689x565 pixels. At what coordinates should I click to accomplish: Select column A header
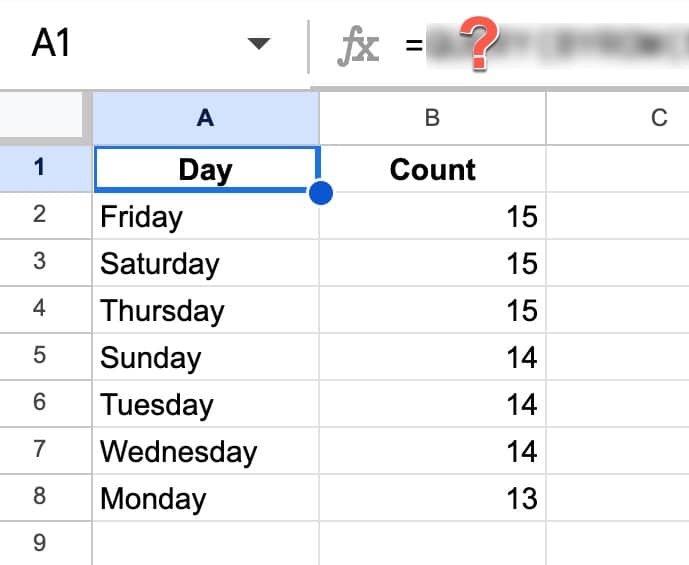[x=206, y=118]
